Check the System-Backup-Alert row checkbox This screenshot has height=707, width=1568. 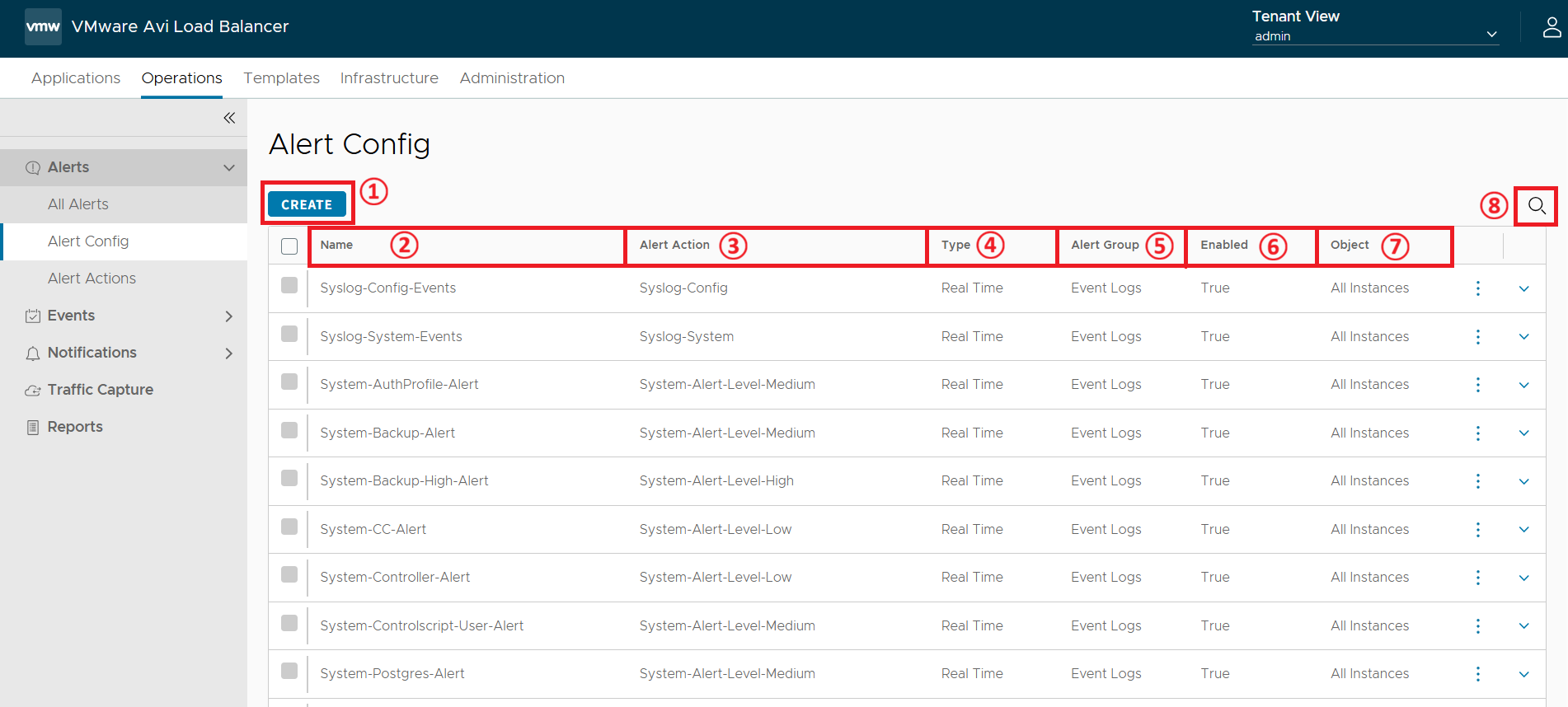(289, 430)
